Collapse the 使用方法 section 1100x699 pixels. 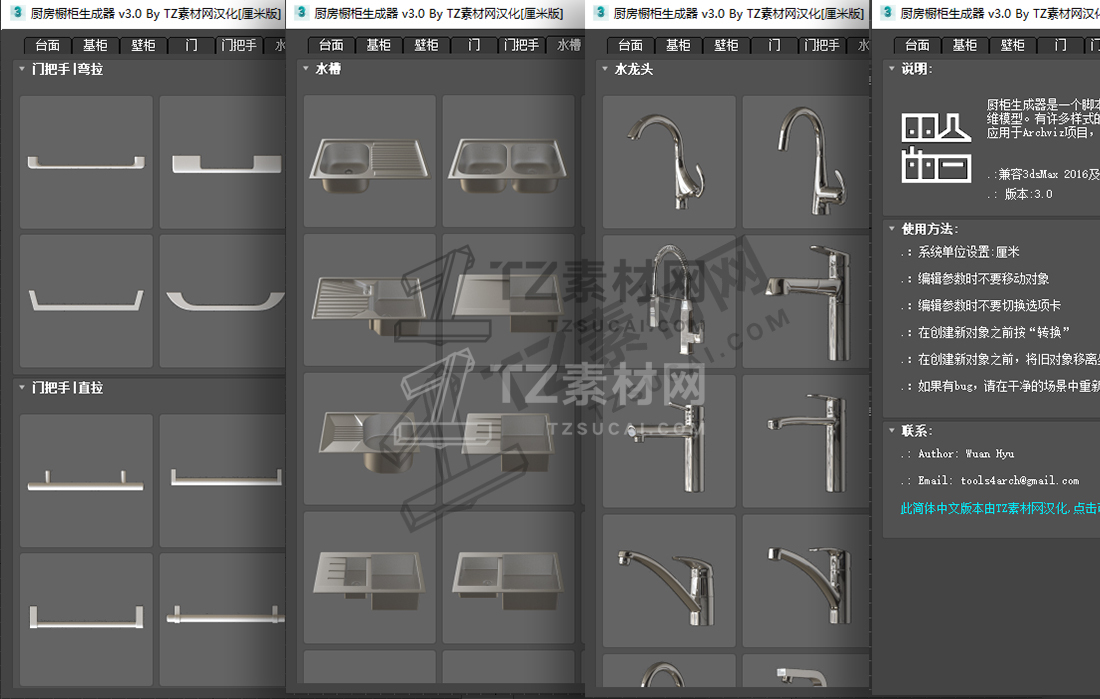(x=892, y=229)
